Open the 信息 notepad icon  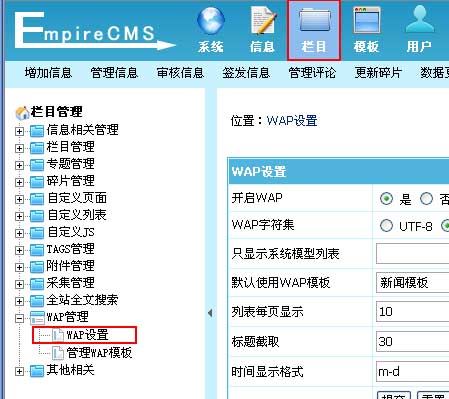263,21
